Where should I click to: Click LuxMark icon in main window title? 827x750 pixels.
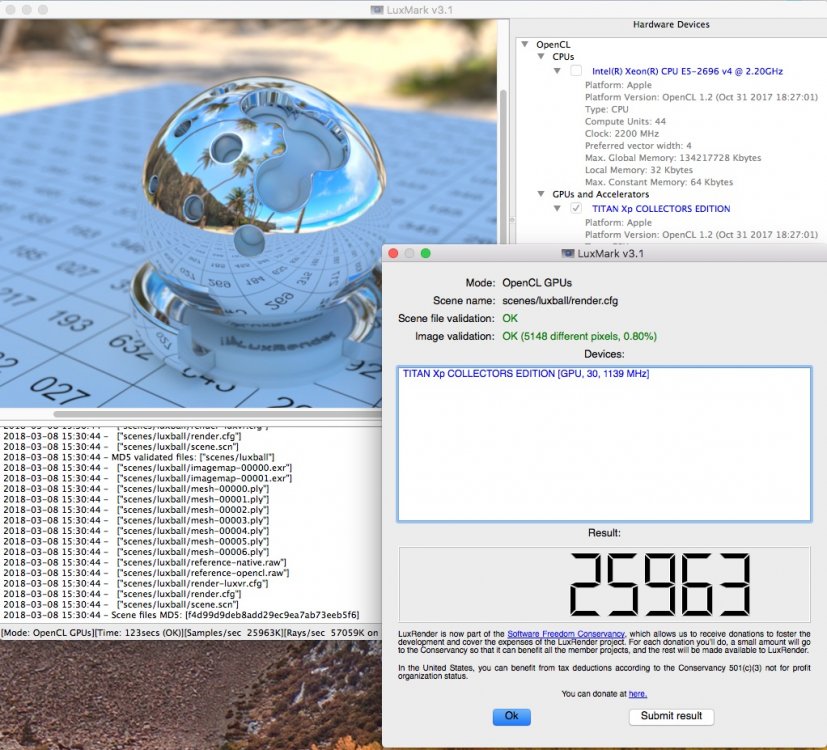click(377, 9)
